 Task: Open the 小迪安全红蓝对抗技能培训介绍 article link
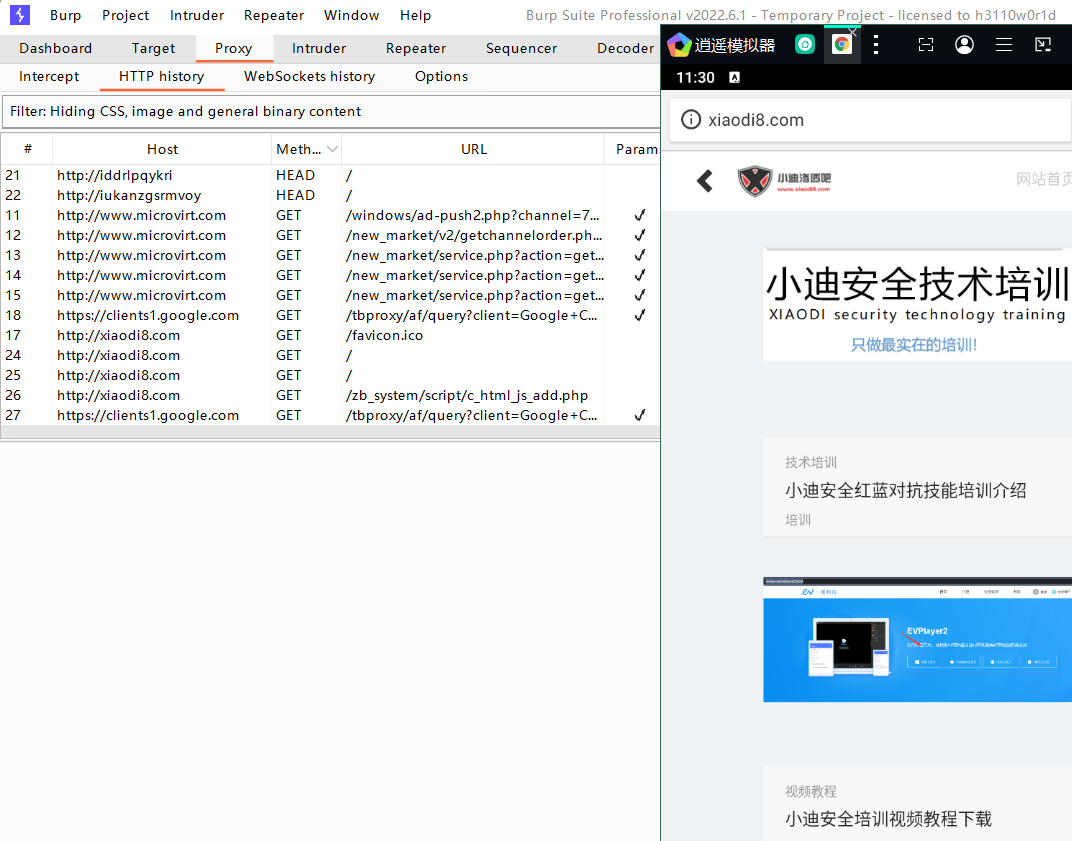905,490
